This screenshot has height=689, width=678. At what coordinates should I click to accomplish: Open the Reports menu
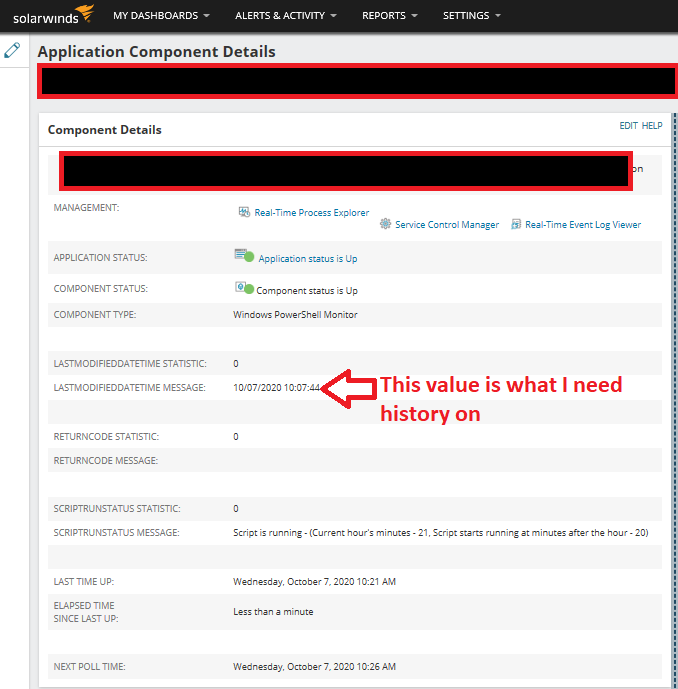click(389, 15)
